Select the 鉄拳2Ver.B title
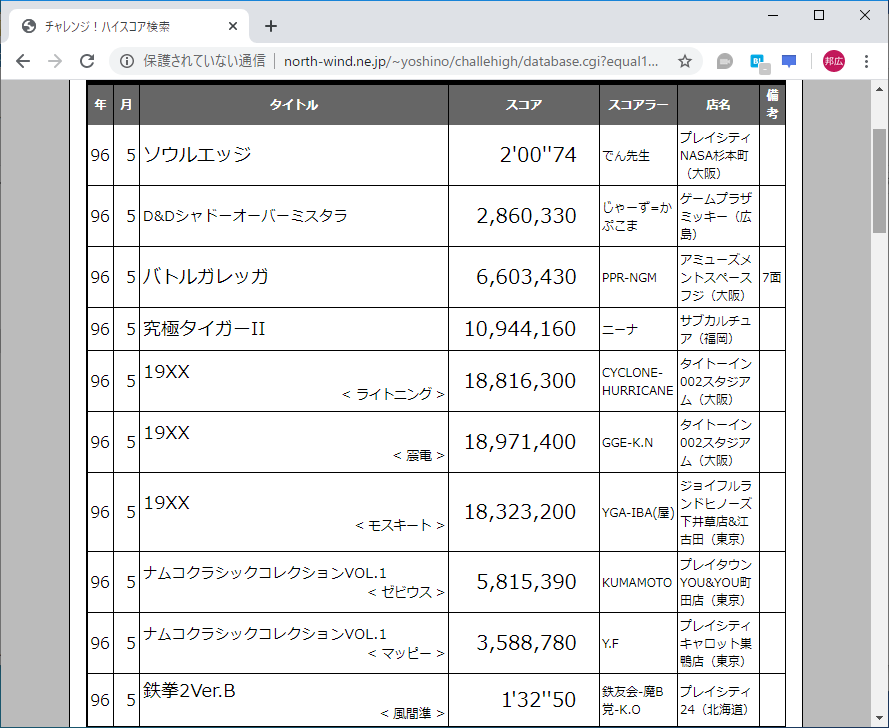Image resolution: width=889 pixels, height=728 pixels. coord(189,691)
